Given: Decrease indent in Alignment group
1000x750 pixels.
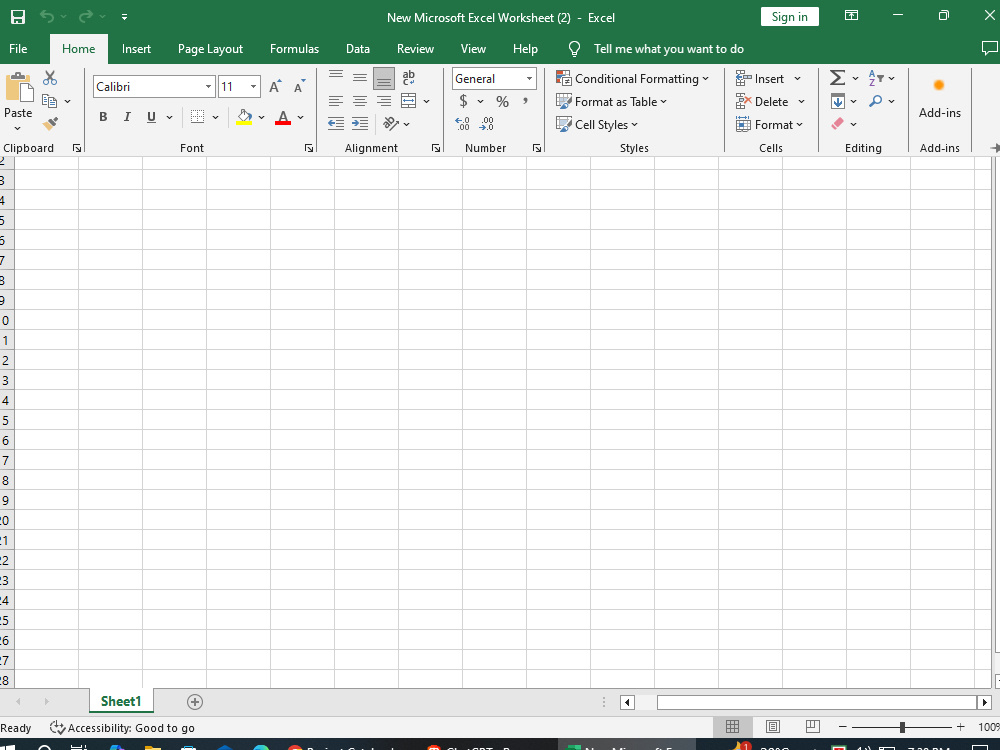Looking at the screenshot, I should [x=336, y=124].
